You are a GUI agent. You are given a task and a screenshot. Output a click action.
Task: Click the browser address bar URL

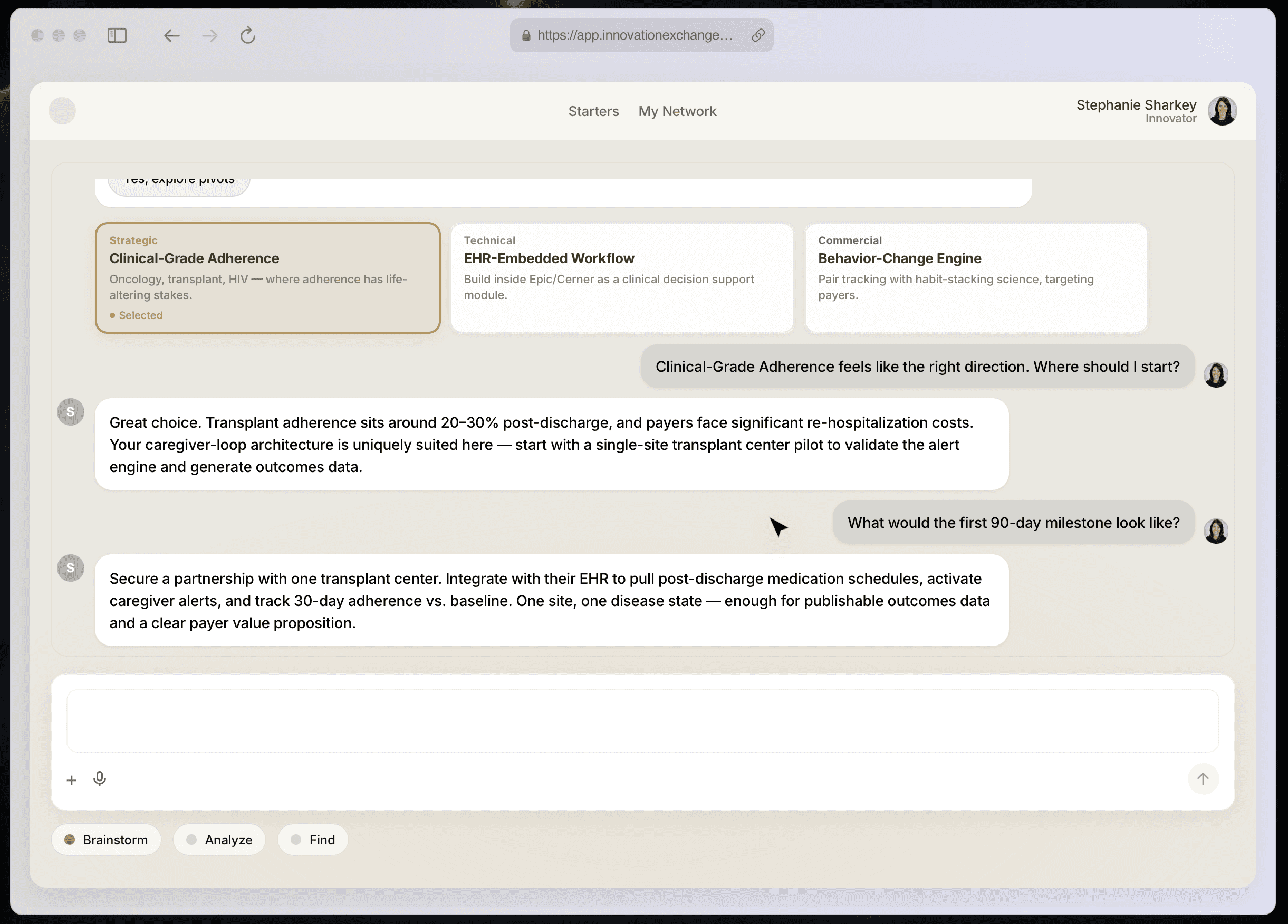pos(635,36)
